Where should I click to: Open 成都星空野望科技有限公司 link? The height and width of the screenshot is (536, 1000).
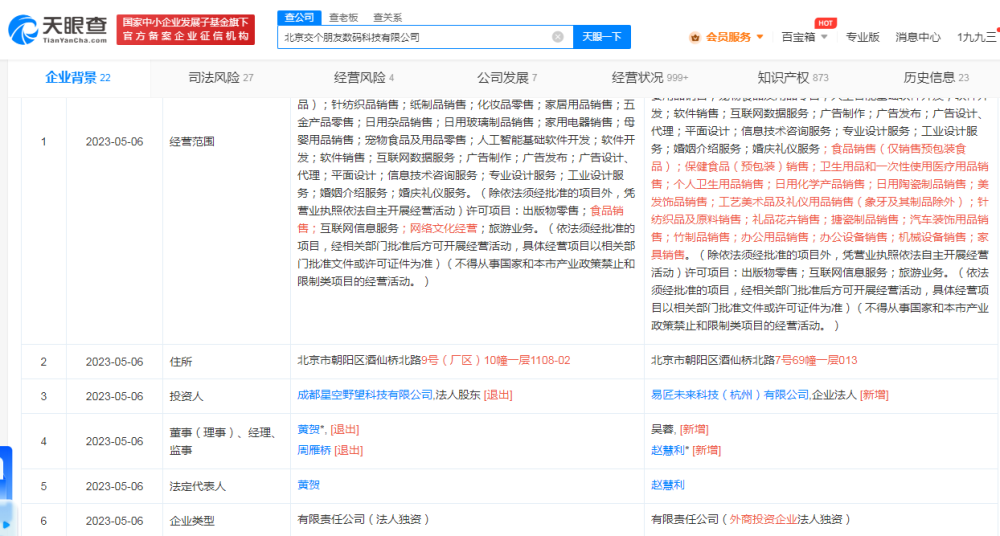365,395
